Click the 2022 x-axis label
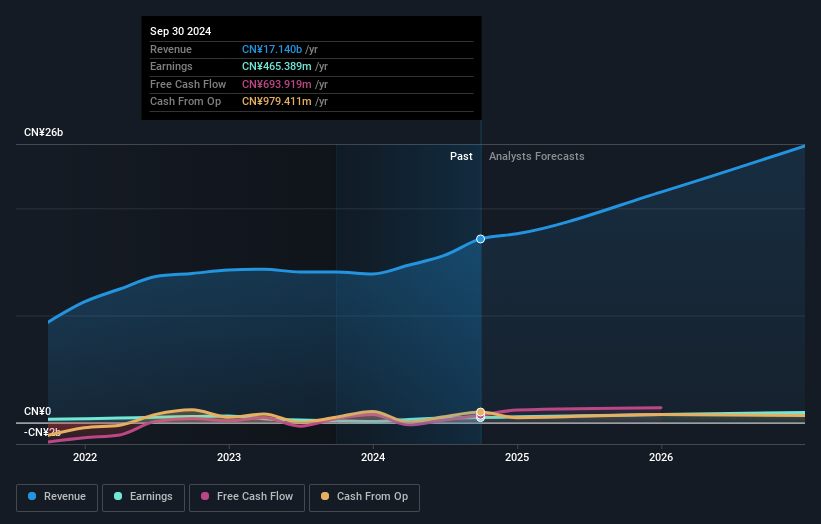This screenshot has height=524, width=821. pos(85,457)
